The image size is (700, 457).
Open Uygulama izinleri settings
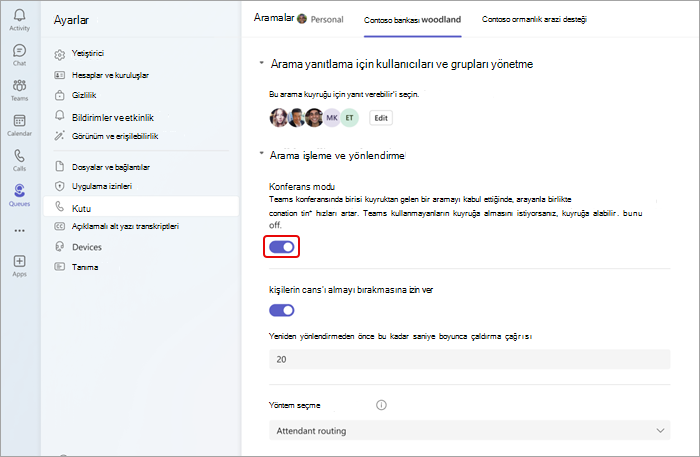point(102,186)
